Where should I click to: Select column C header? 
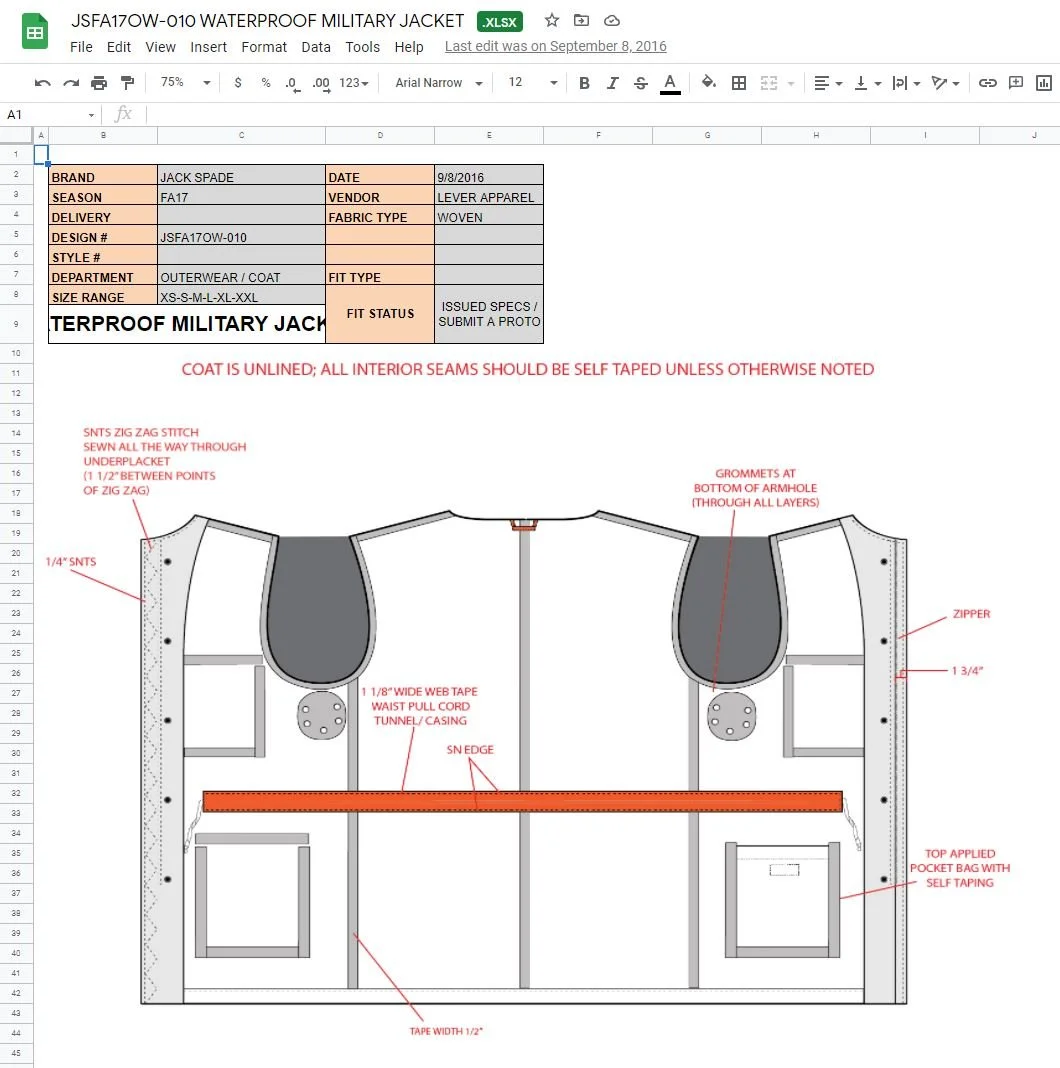(x=241, y=136)
